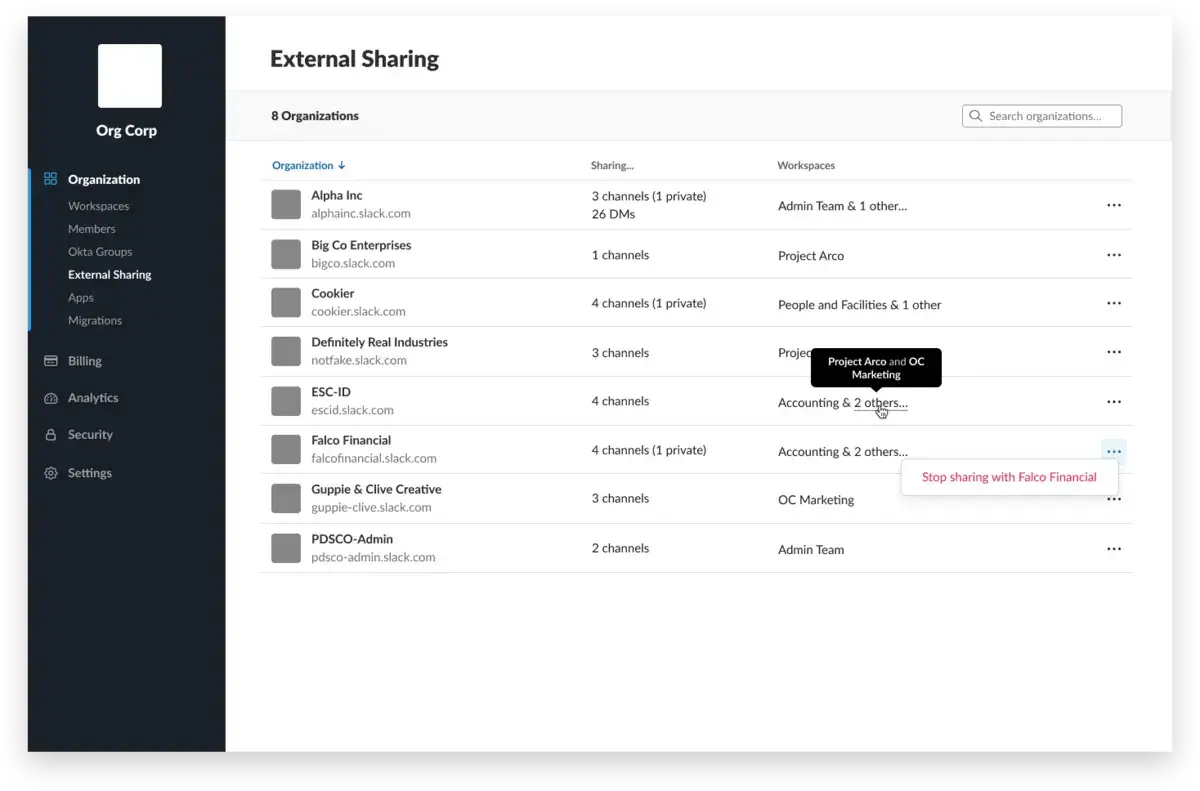Go to Members in the sidebar
Screen dimensions: 1200x791
[92, 229]
